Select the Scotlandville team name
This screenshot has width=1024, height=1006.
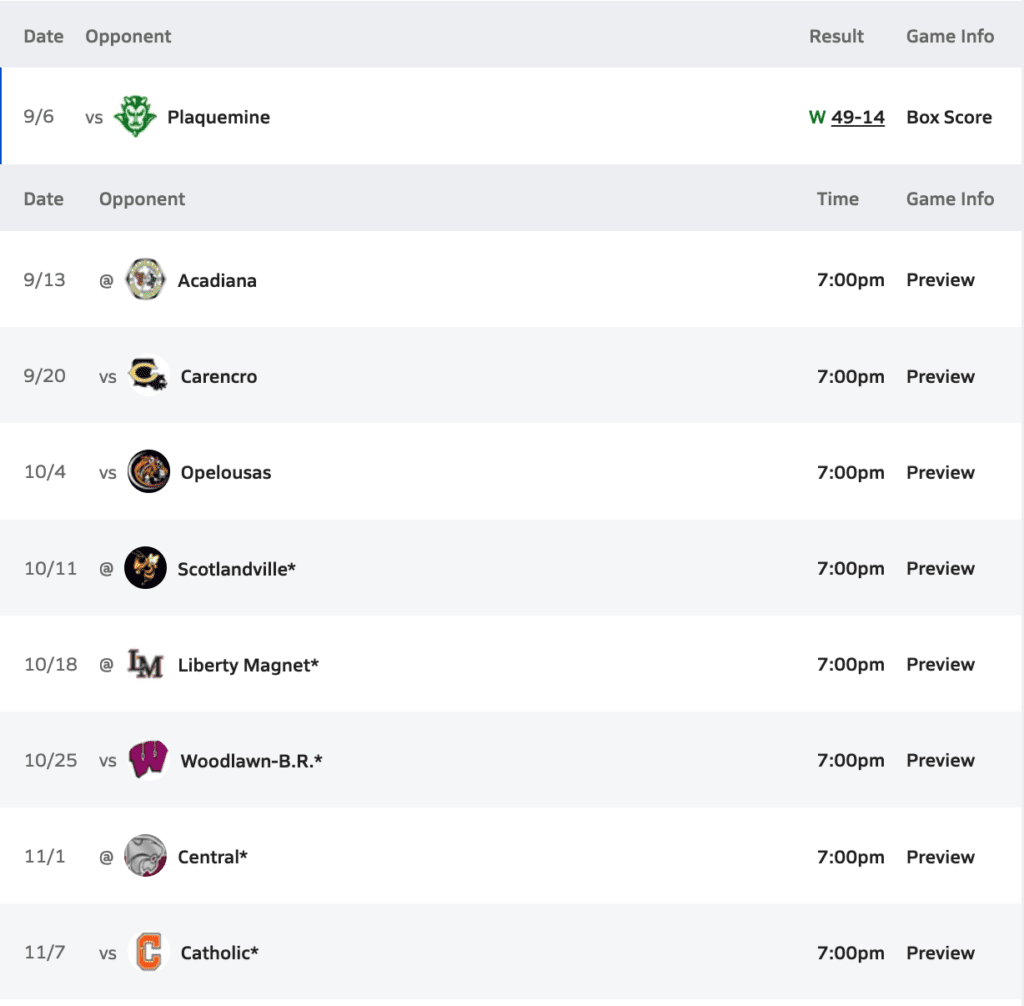[x=237, y=568]
